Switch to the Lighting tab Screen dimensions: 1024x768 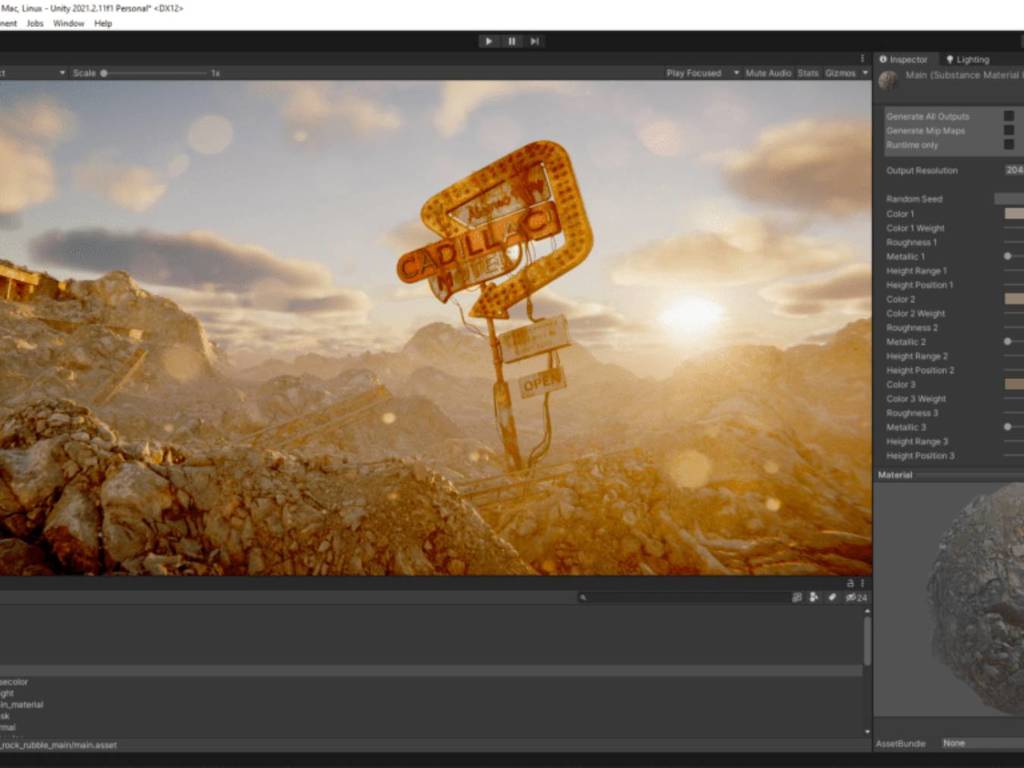tap(968, 59)
